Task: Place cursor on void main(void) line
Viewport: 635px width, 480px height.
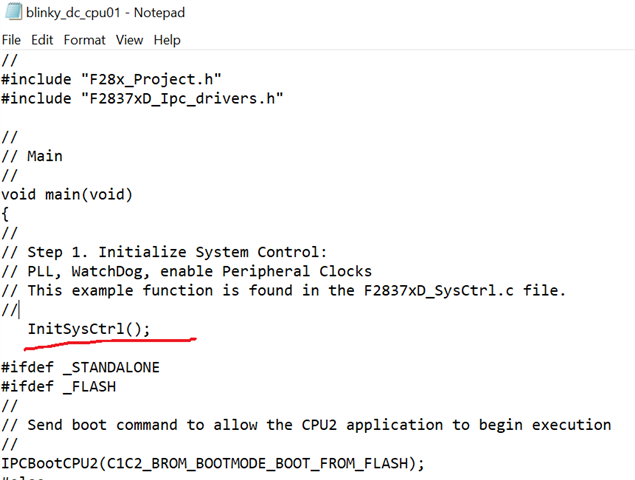Action: 67,194
